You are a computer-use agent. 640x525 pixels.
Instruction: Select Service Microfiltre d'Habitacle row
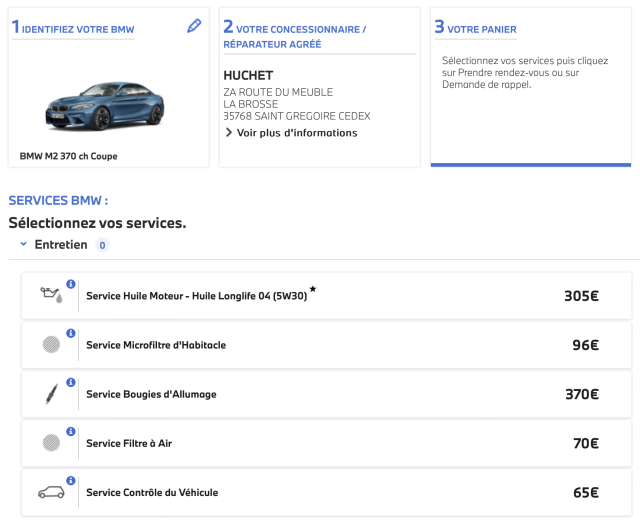[x=327, y=345]
